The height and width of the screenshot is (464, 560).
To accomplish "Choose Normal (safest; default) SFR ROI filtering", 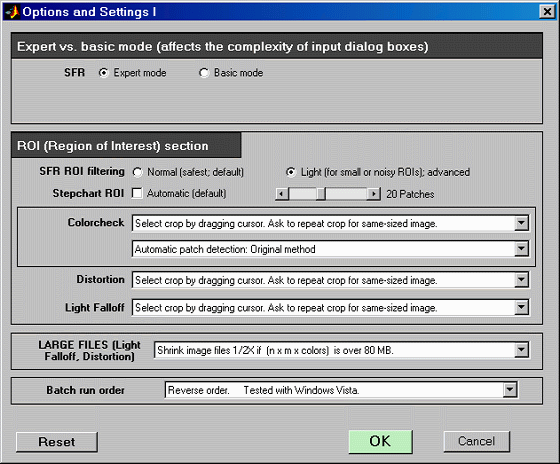I will pyautogui.click(x=138, y=173).
